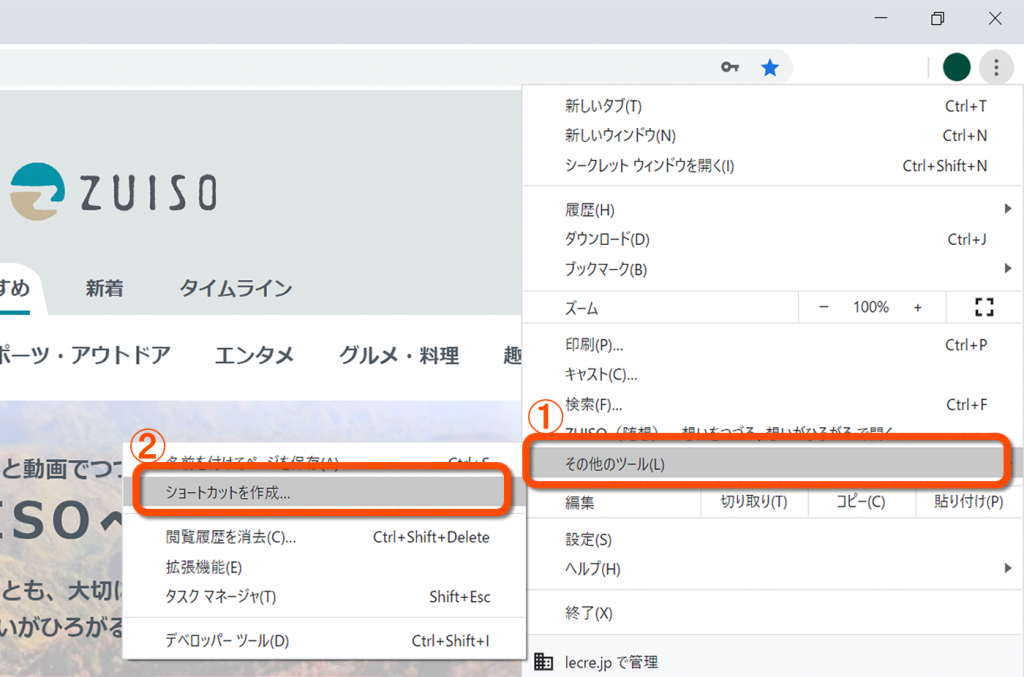Open the green profile avatar
Screen dimensions: 1024x677
(957, 68)
